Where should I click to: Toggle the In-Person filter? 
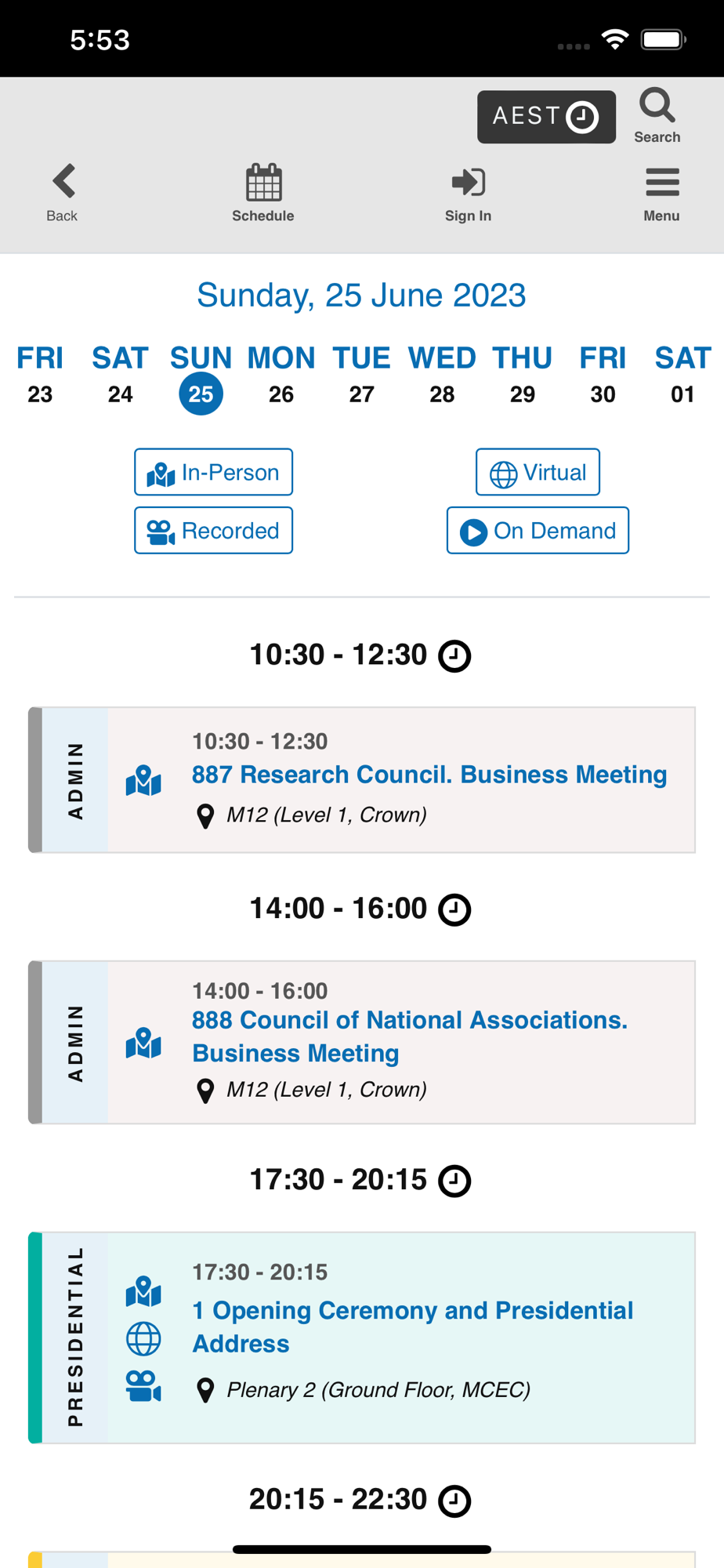213,472
